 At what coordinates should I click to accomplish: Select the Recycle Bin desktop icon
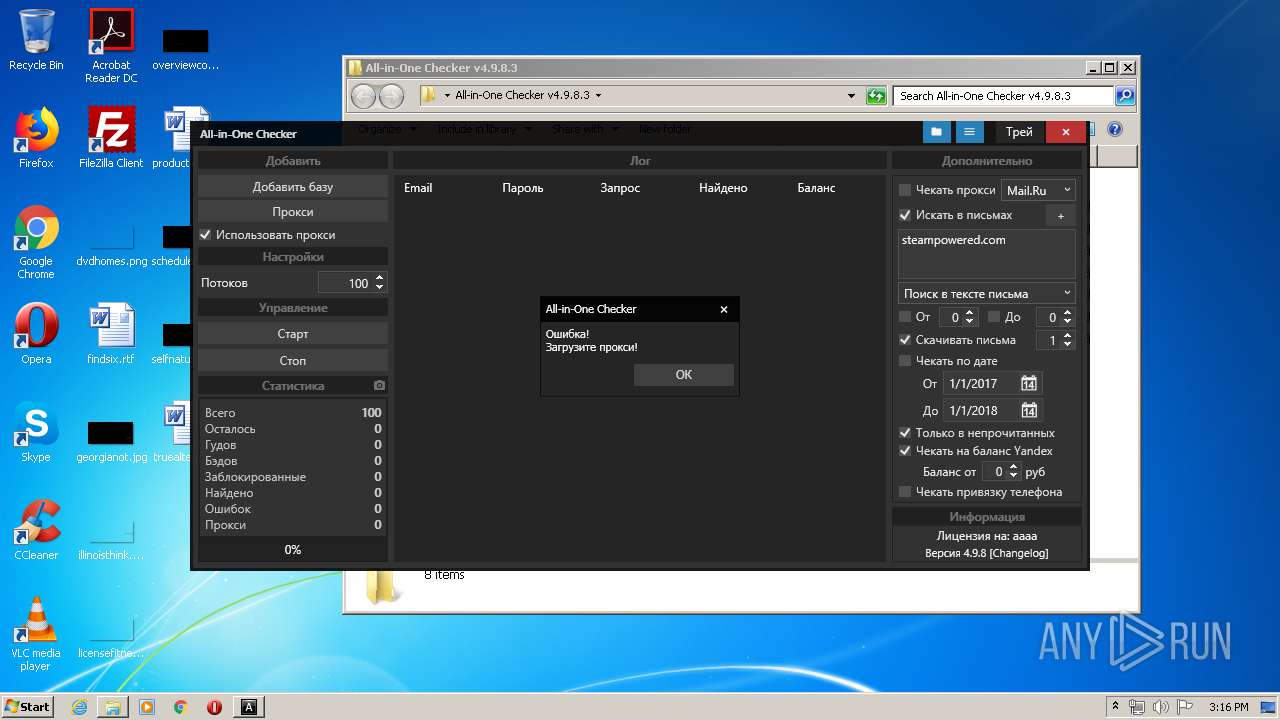[x=36, y=40]
